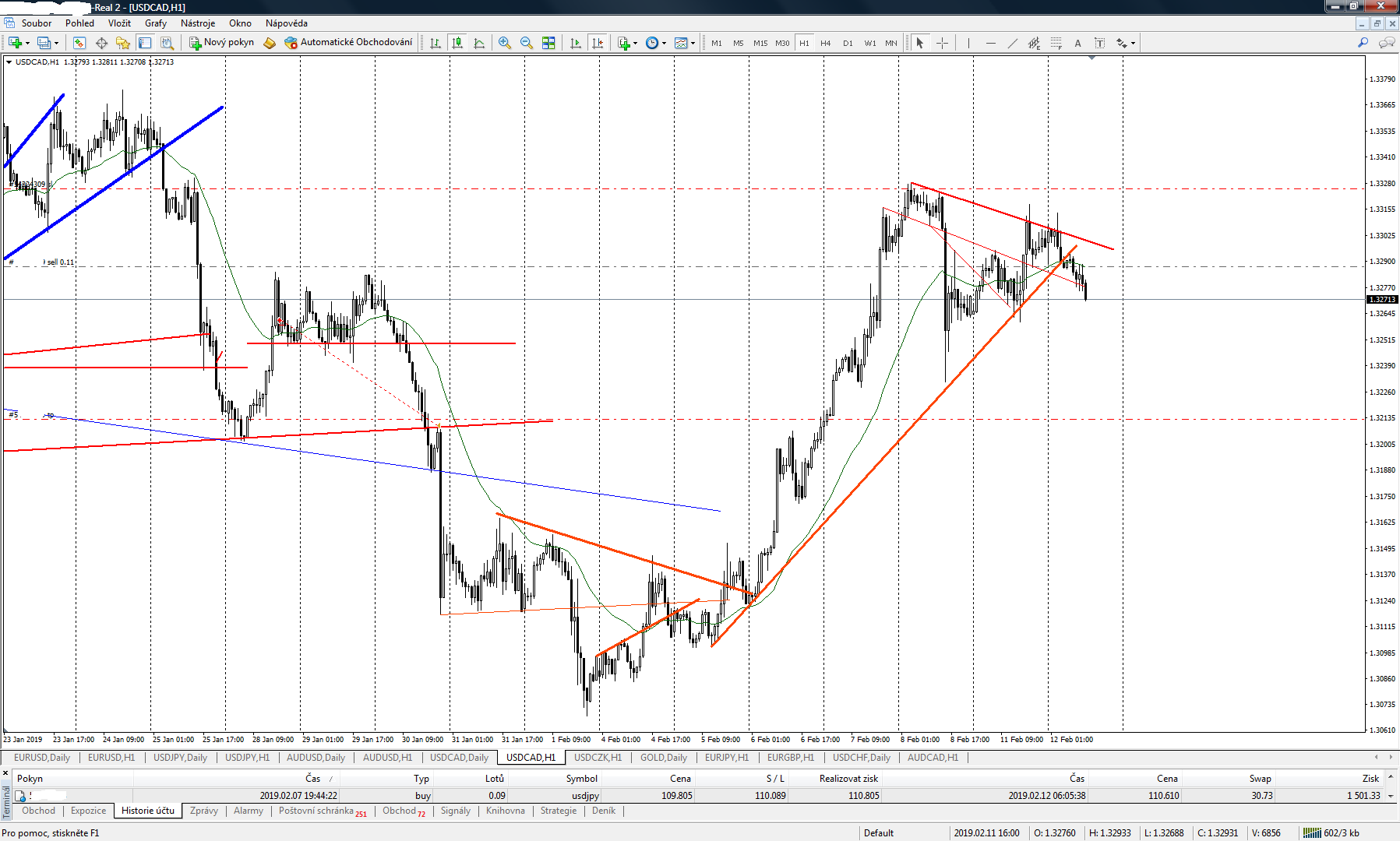Open the Poštovní schránka tab

pos(323,811)
